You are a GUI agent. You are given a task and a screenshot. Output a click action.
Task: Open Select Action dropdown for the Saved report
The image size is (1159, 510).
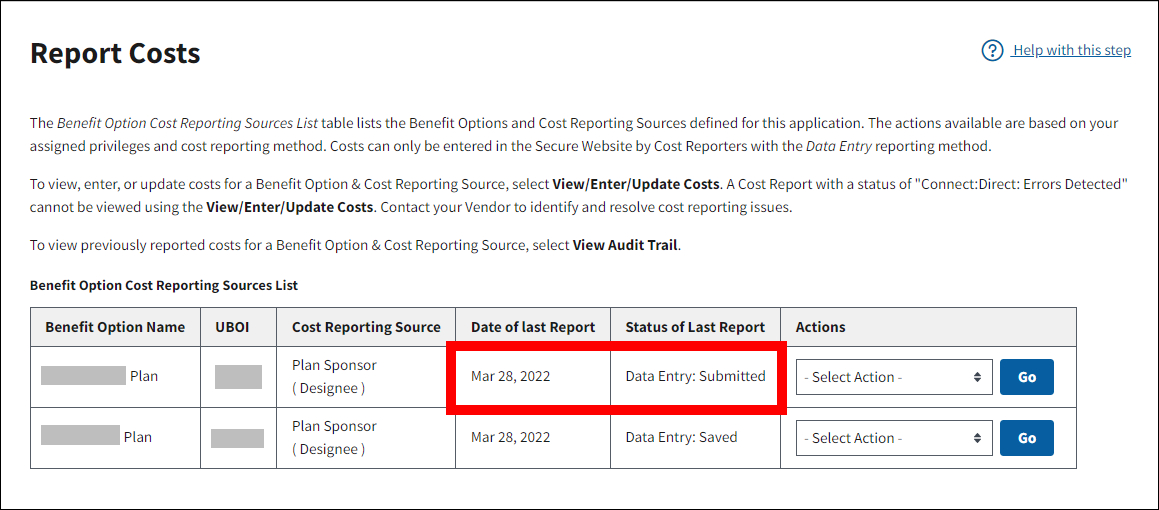tap(894, 438)
